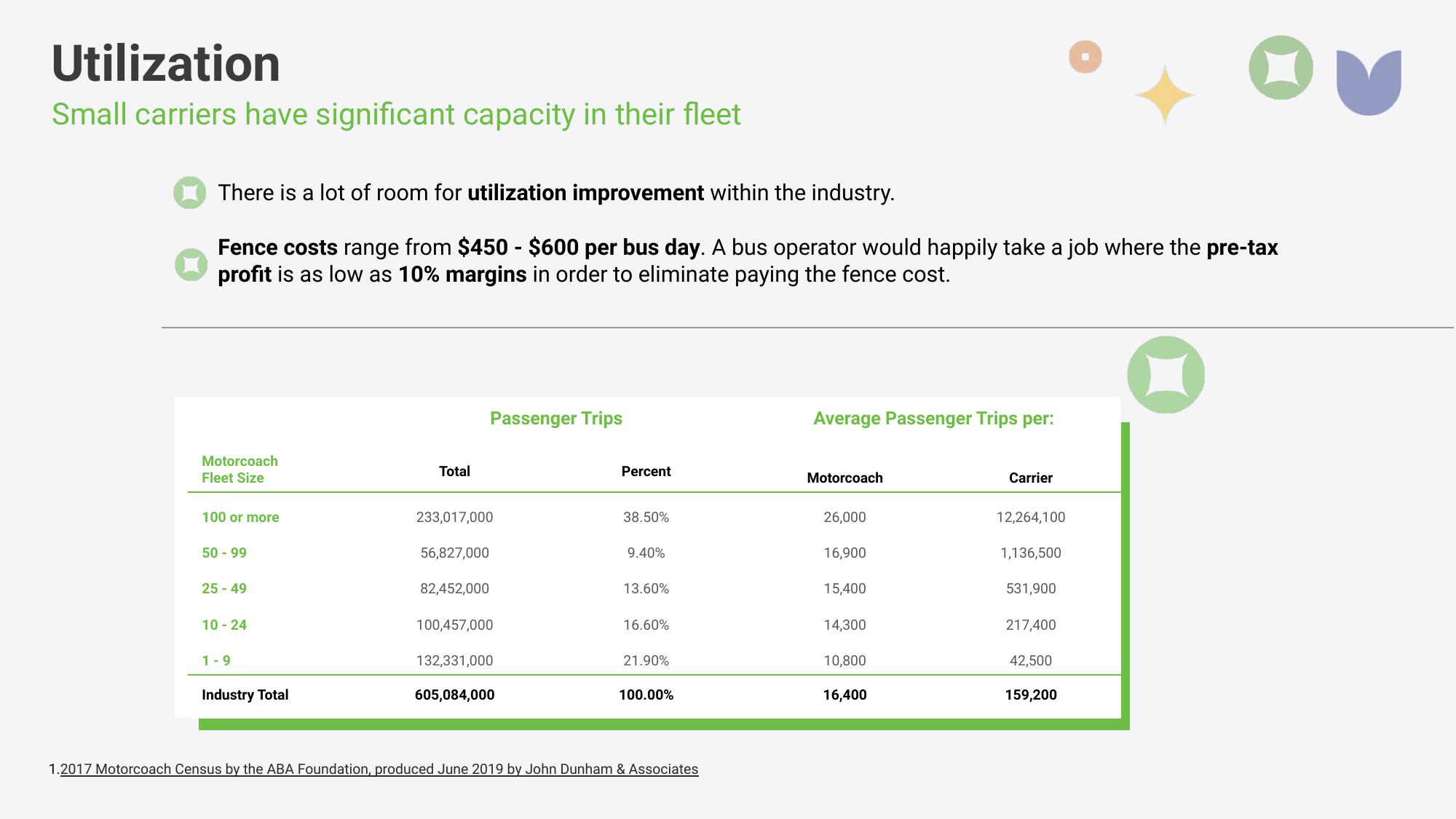The width and height of the screenshot is (1456, 819).
Task: Click the "Utilization" slide title
Action: pos(166,63)
